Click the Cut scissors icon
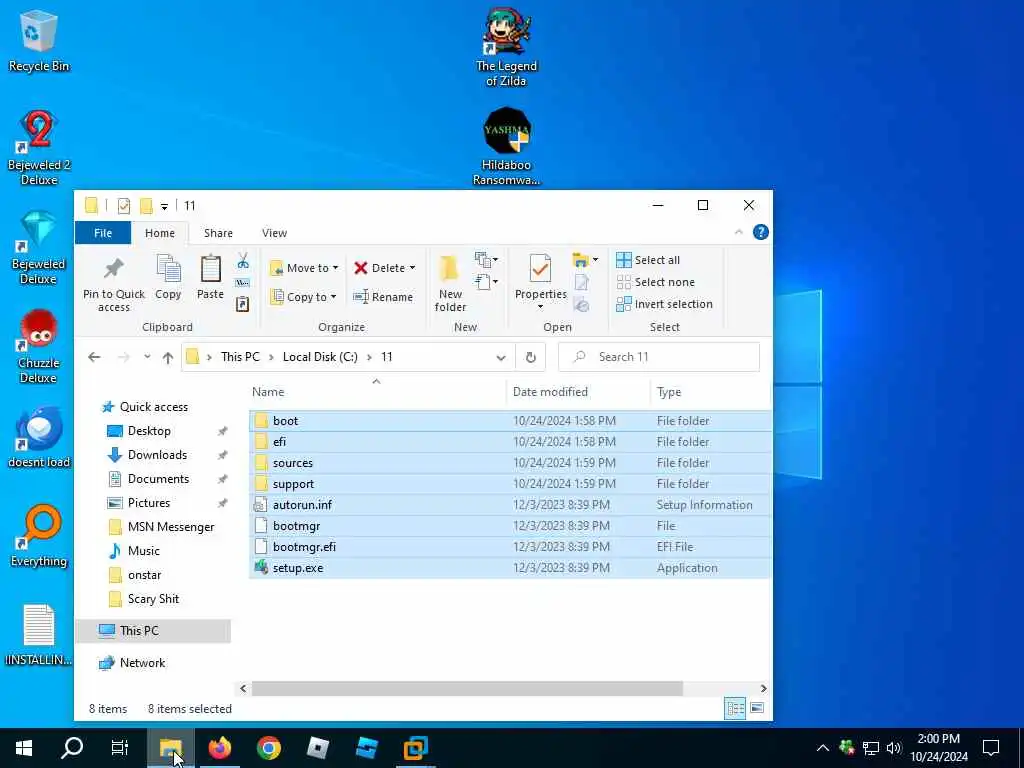This screenshot has height=768, width=1024. tap(243, 261)
